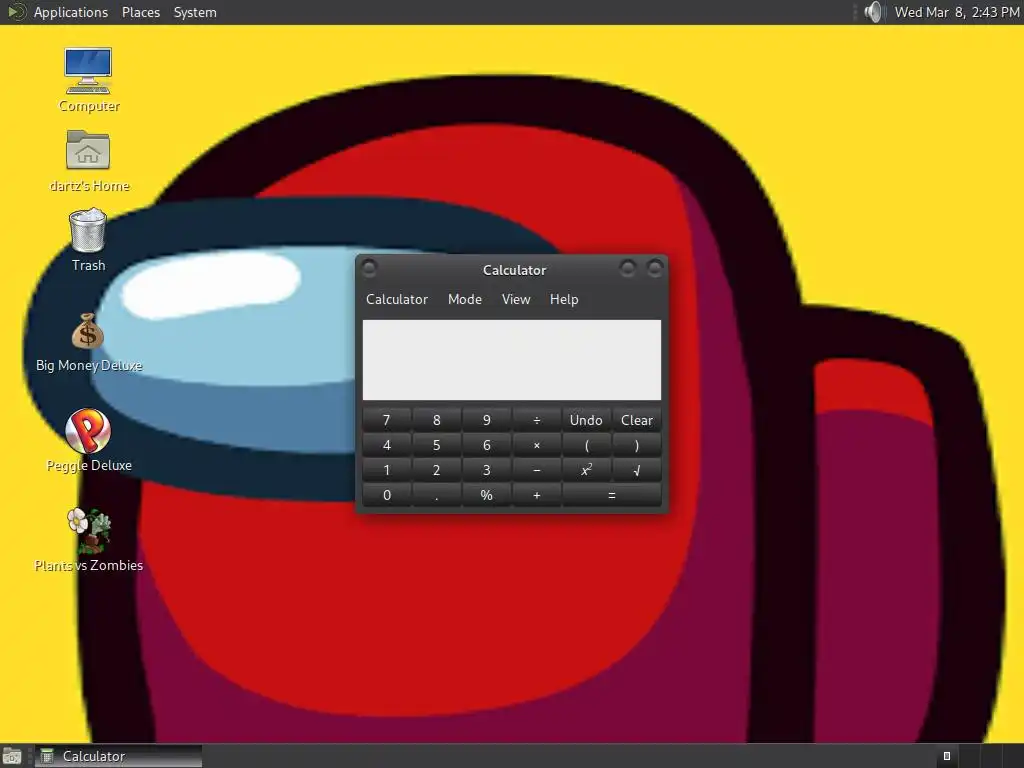Click the date and time clock

(957, 12)
